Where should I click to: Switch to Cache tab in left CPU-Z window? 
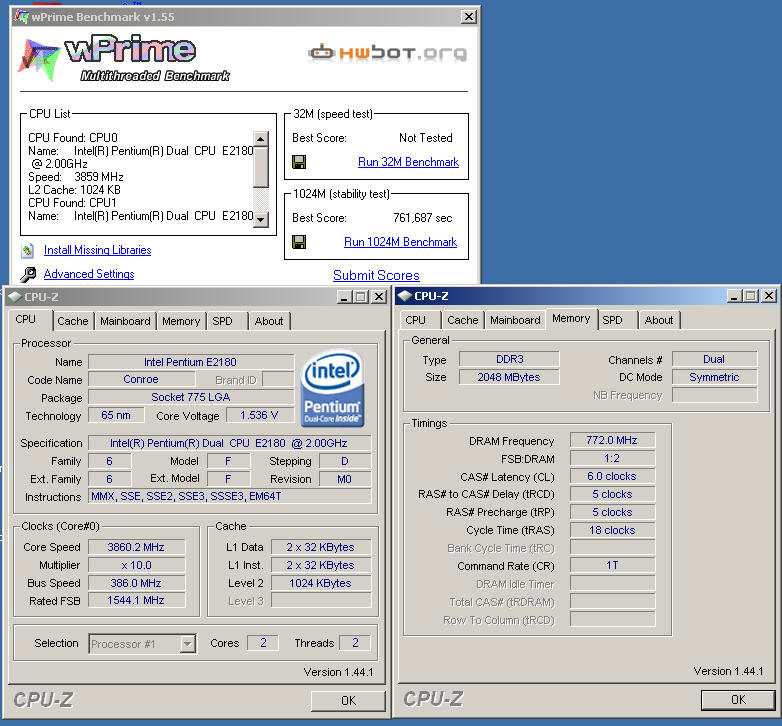pos(72,321)
